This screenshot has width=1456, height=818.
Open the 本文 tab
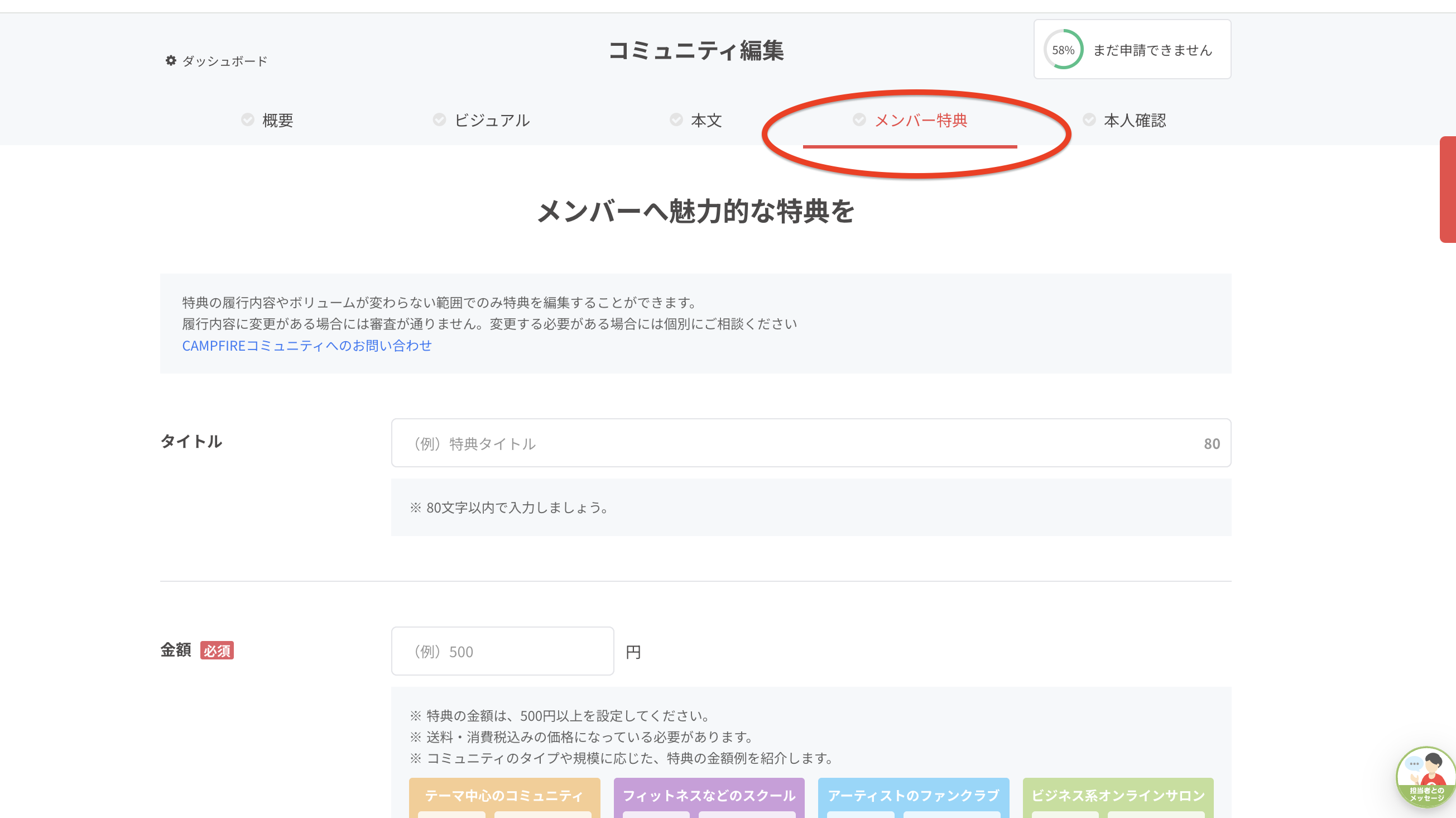(706, 121)
